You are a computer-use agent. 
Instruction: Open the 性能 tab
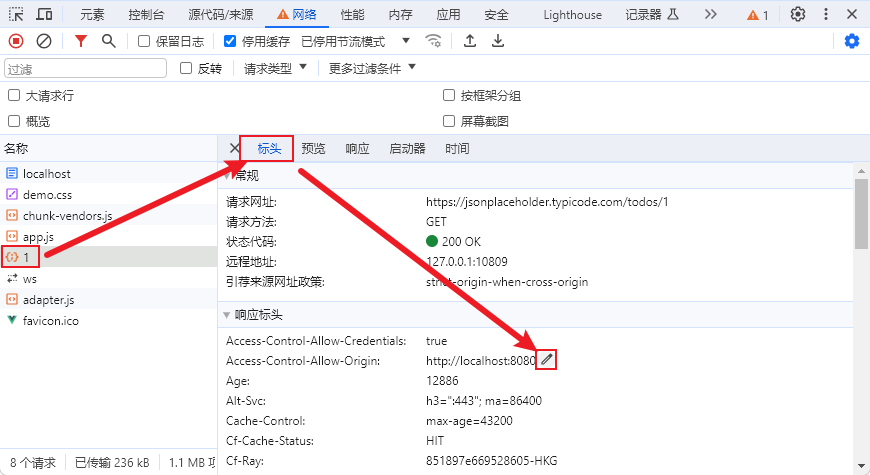(x=353, y=15)
